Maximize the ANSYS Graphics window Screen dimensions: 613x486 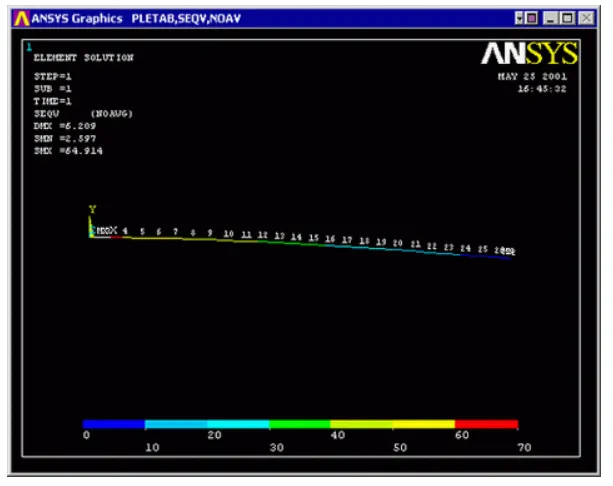568,18
